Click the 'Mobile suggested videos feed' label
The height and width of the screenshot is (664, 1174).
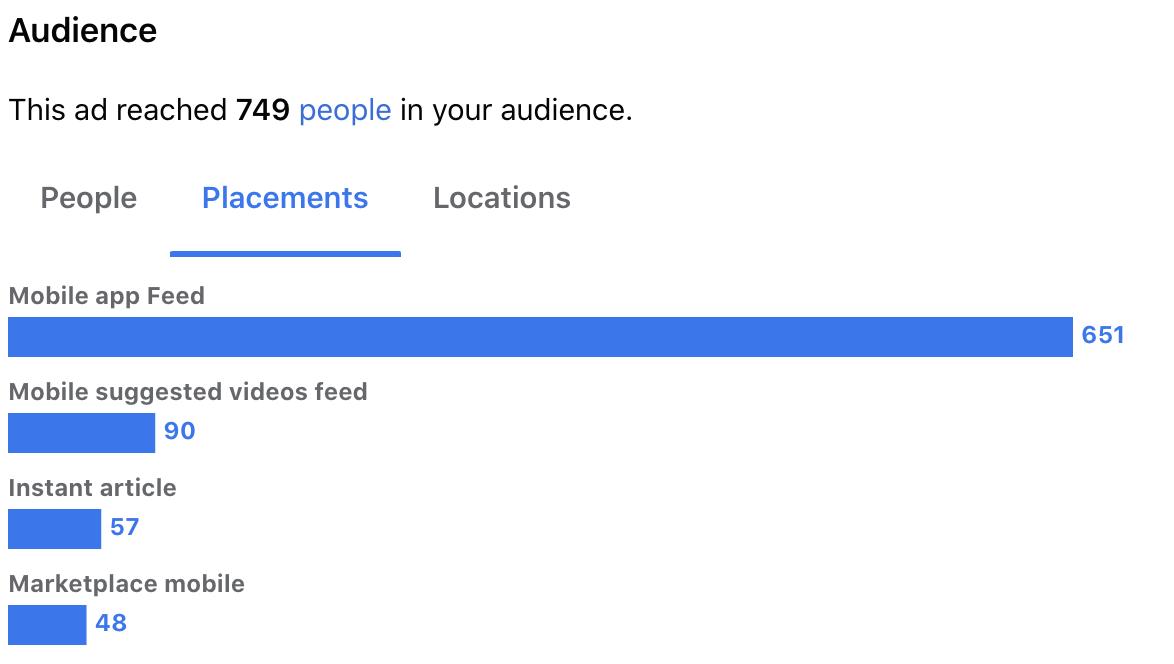pos(188,392)
